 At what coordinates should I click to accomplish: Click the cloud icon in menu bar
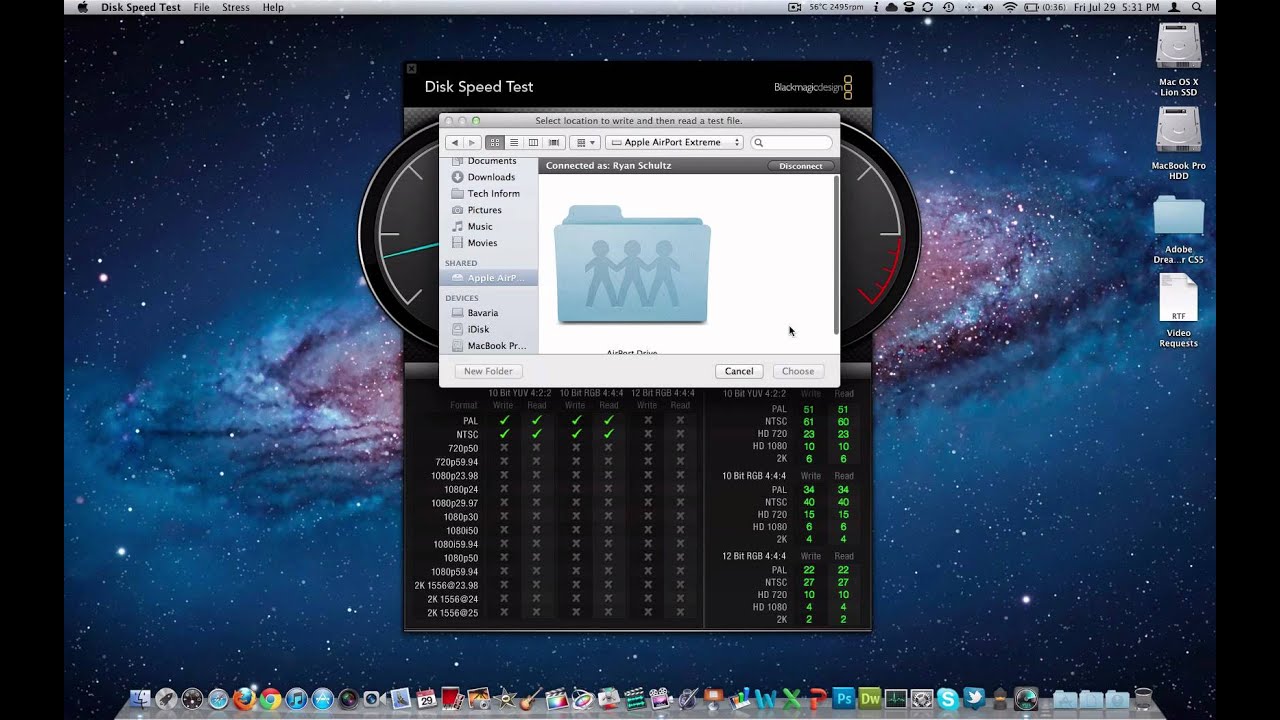point(890,7)
